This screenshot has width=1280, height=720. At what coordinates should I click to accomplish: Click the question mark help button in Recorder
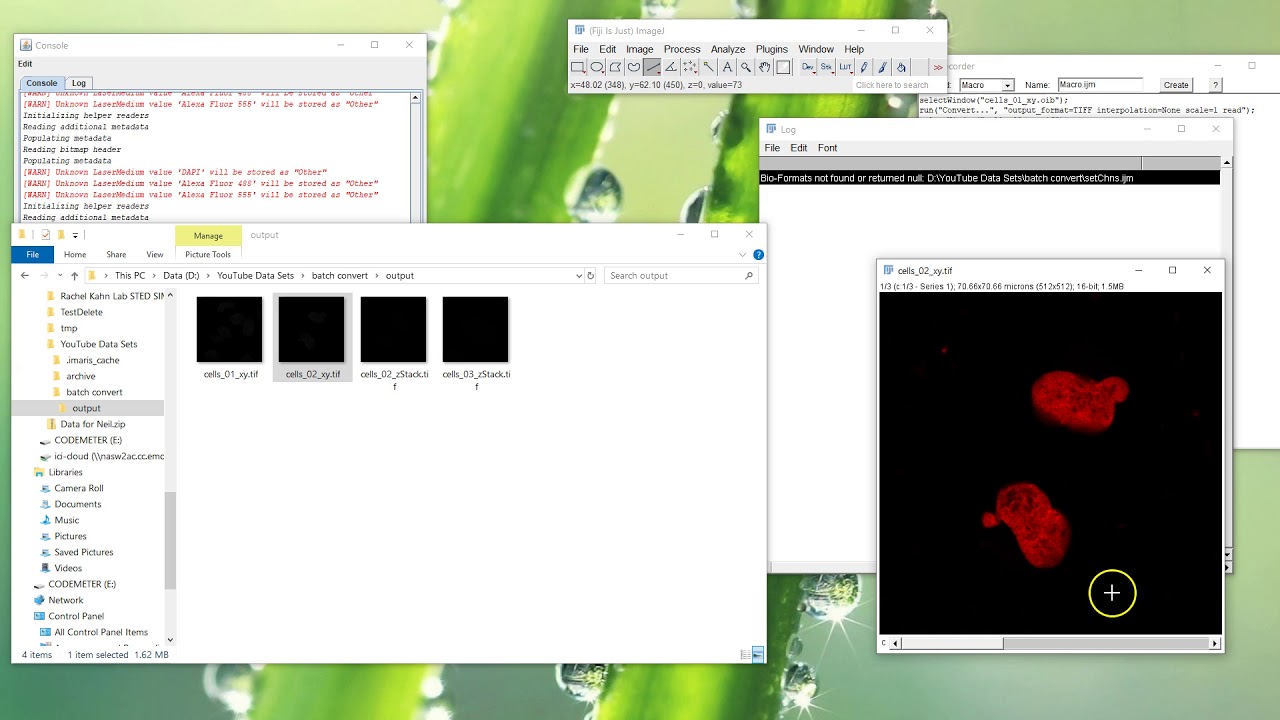pos(1216,85)
